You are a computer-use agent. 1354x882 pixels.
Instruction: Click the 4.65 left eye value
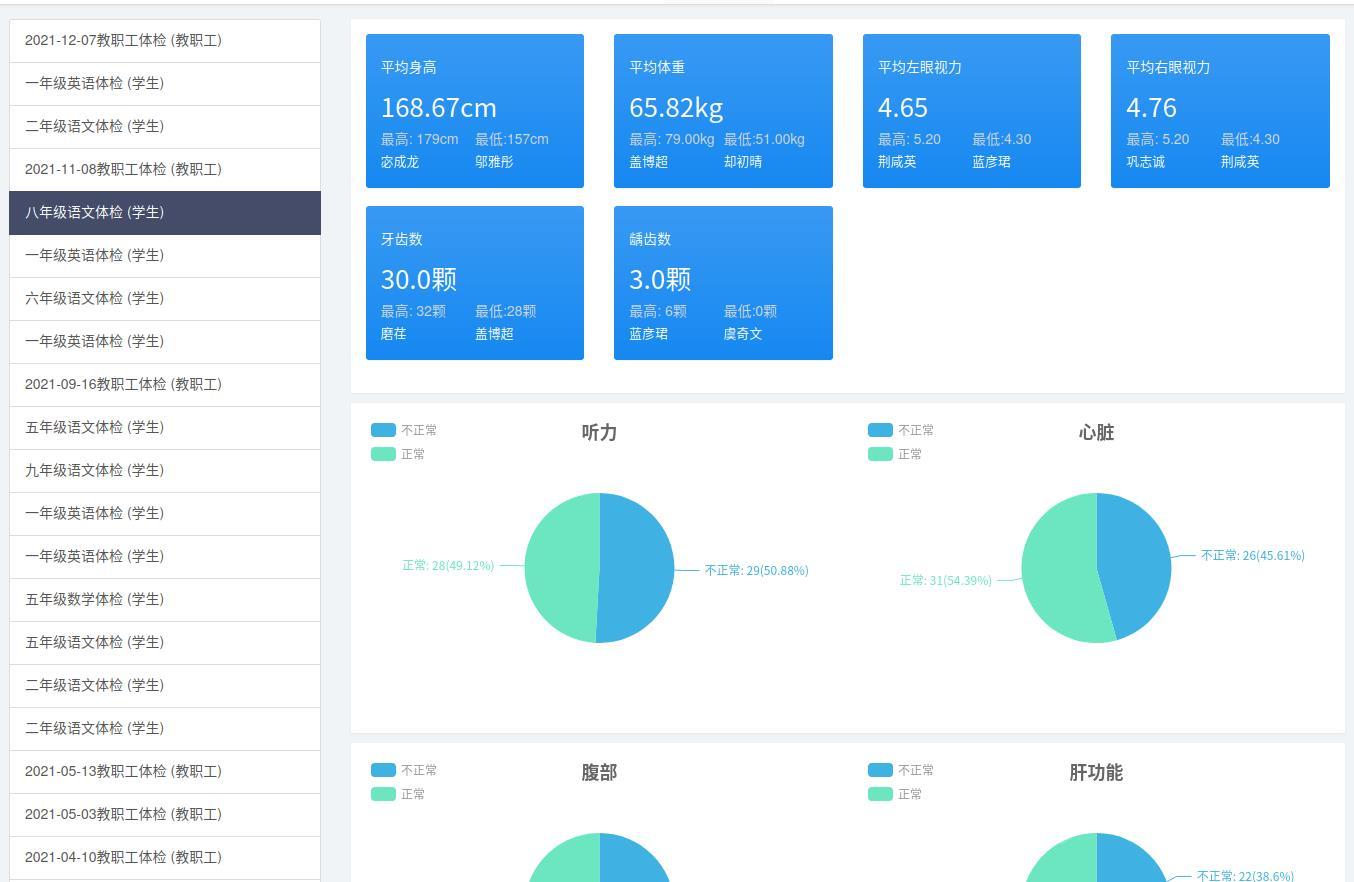[x=903, y=107]
